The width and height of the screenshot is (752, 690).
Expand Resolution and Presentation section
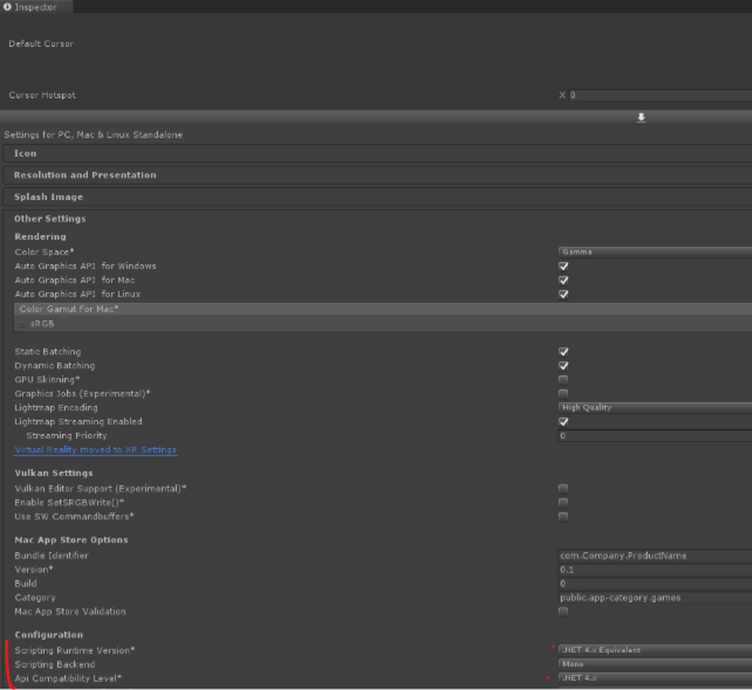click(x=85, y=175)
